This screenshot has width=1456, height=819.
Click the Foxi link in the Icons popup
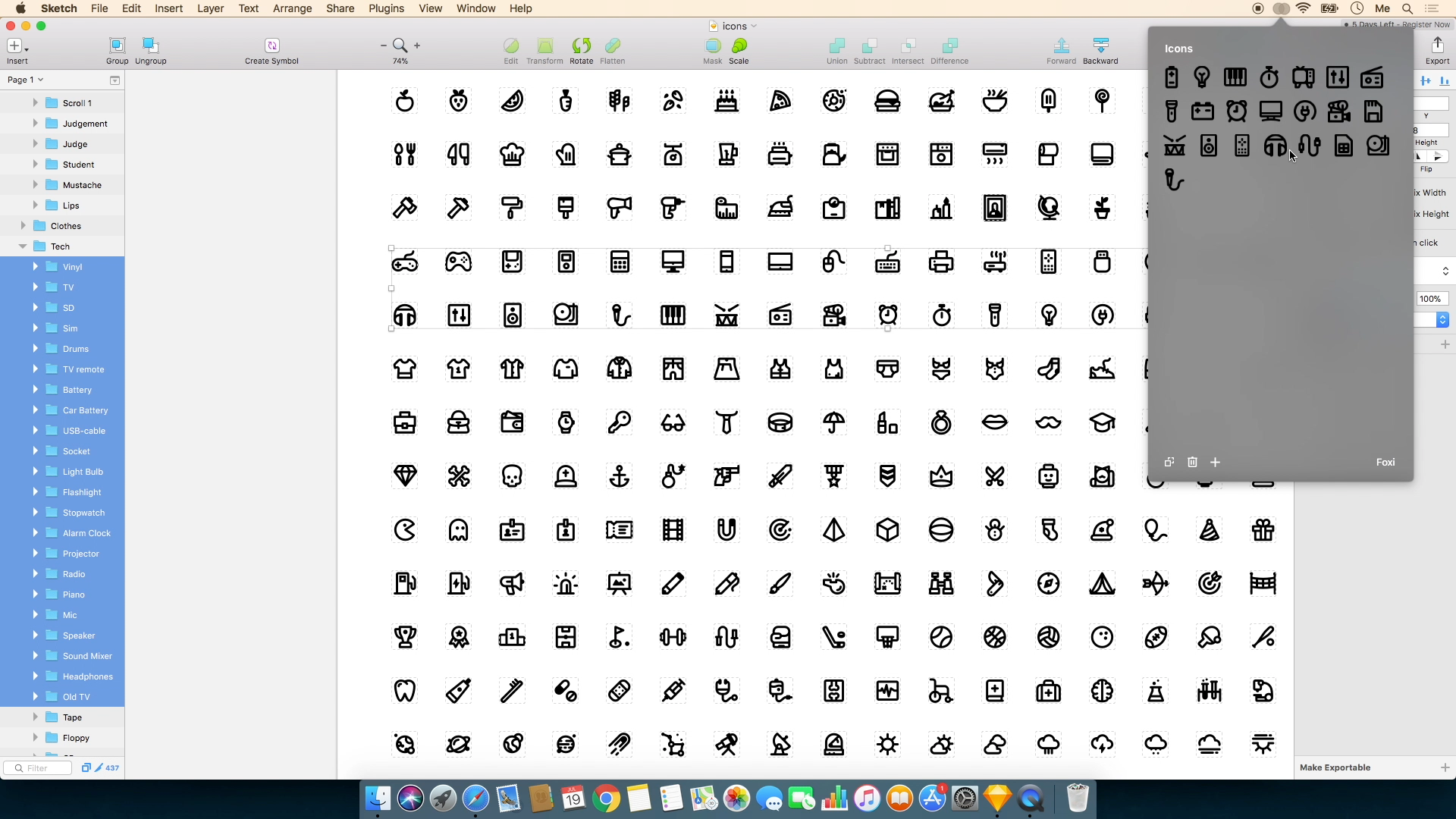tap(1385, 462)
